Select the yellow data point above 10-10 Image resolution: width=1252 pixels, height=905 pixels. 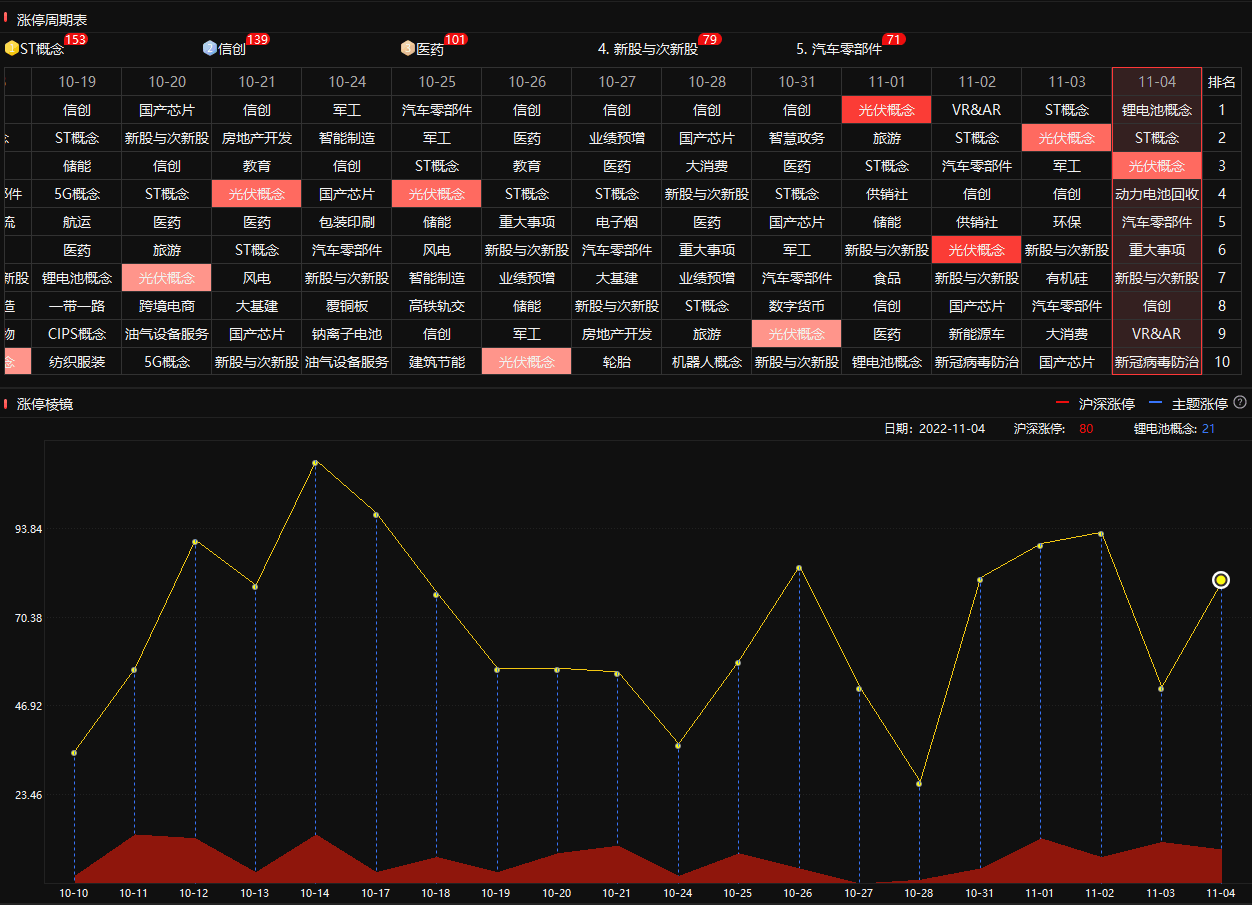(74, 752)
